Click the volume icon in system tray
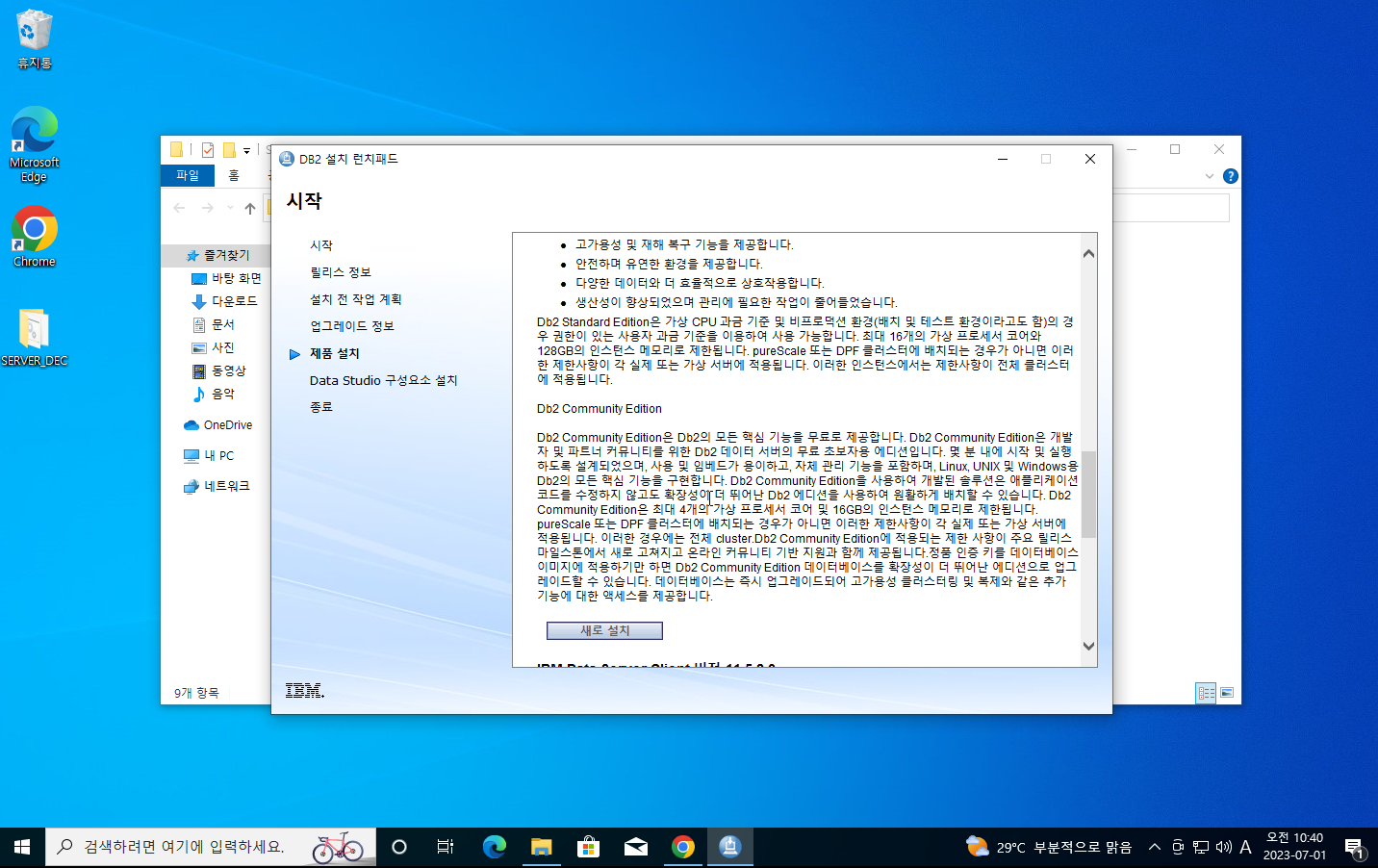 click(1223, 847)
